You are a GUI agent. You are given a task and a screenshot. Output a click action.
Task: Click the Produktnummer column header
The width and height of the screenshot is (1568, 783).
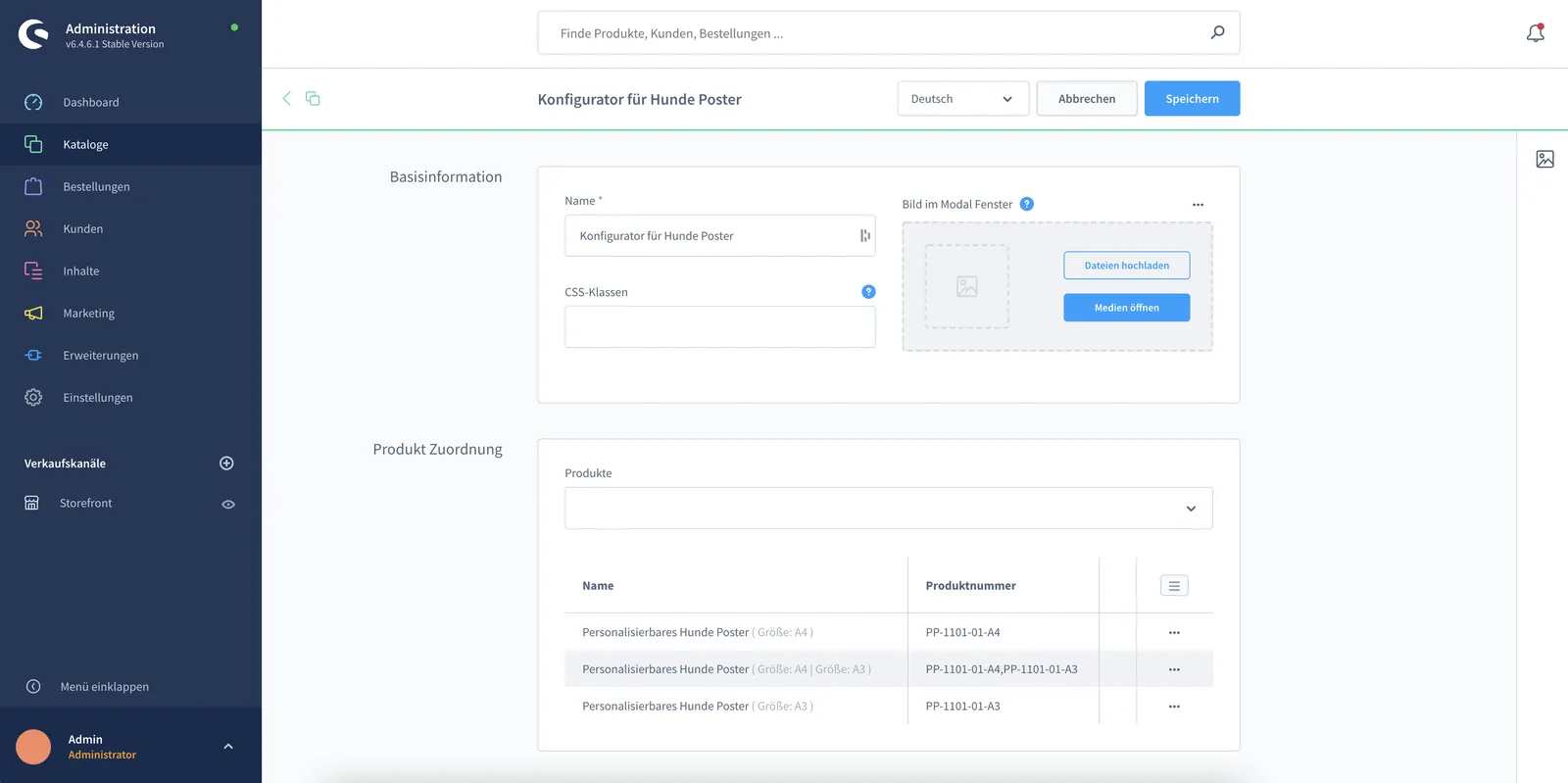click(970, 586)
